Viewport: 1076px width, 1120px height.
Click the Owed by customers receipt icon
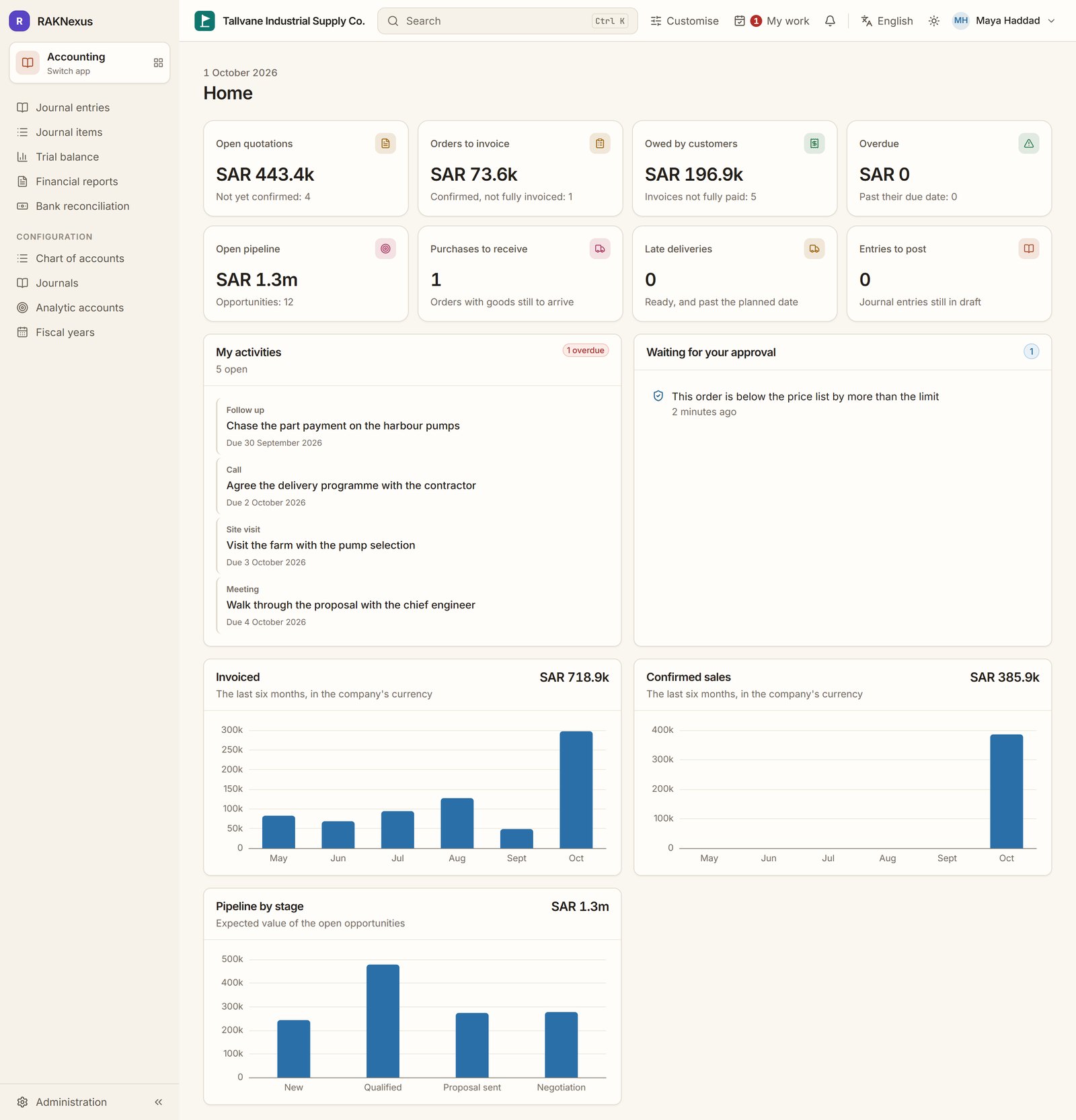tap(814, 143)
